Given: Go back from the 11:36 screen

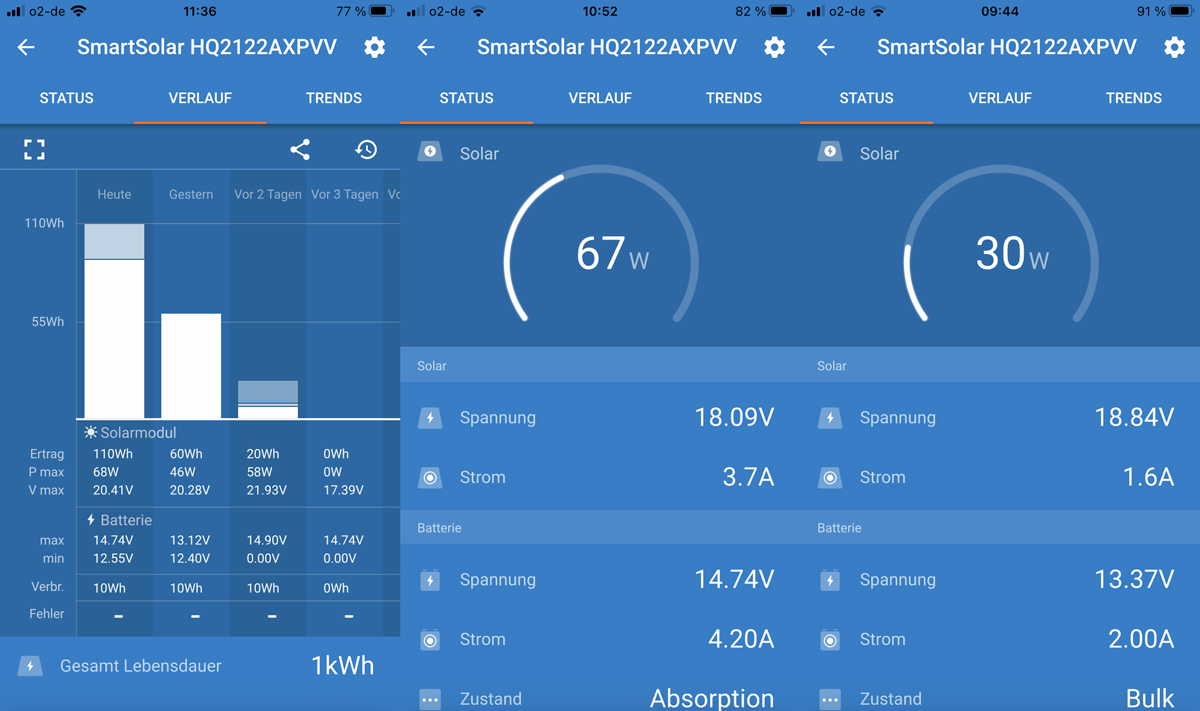Looking at the screenshot, I should 26,47.
